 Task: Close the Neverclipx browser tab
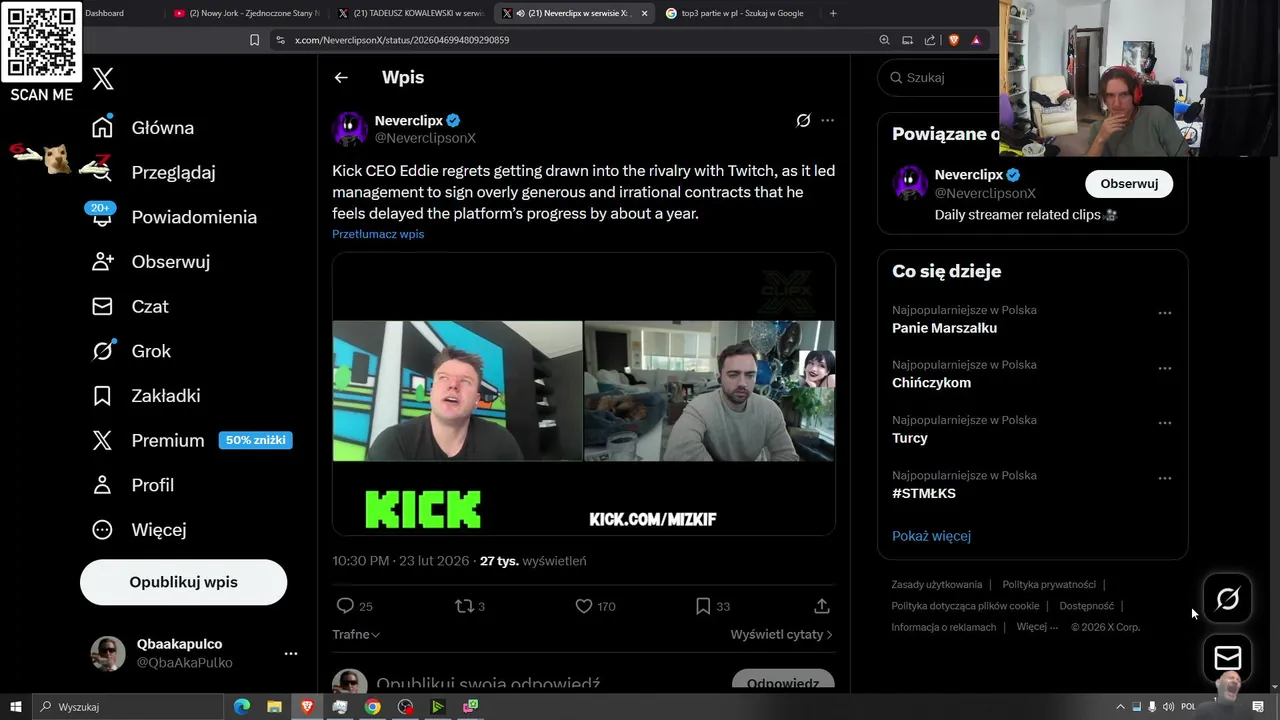pos(644,13)
